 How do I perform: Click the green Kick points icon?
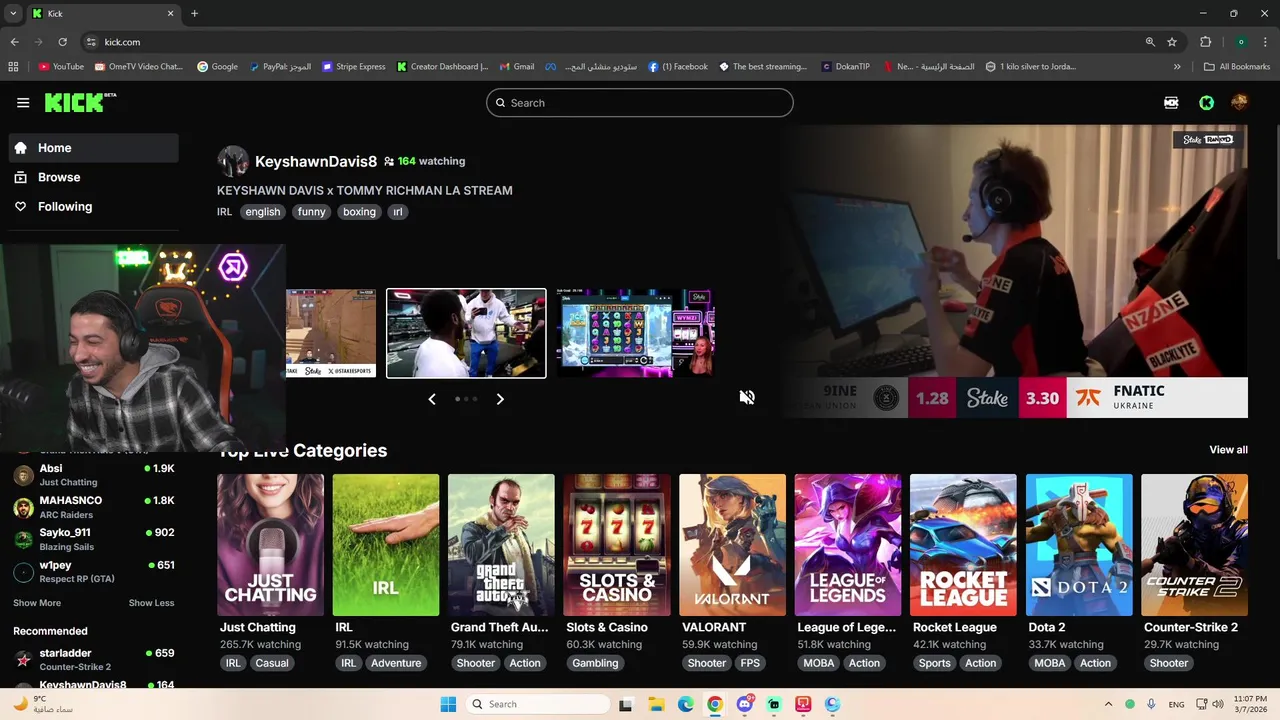(1207, 103)
